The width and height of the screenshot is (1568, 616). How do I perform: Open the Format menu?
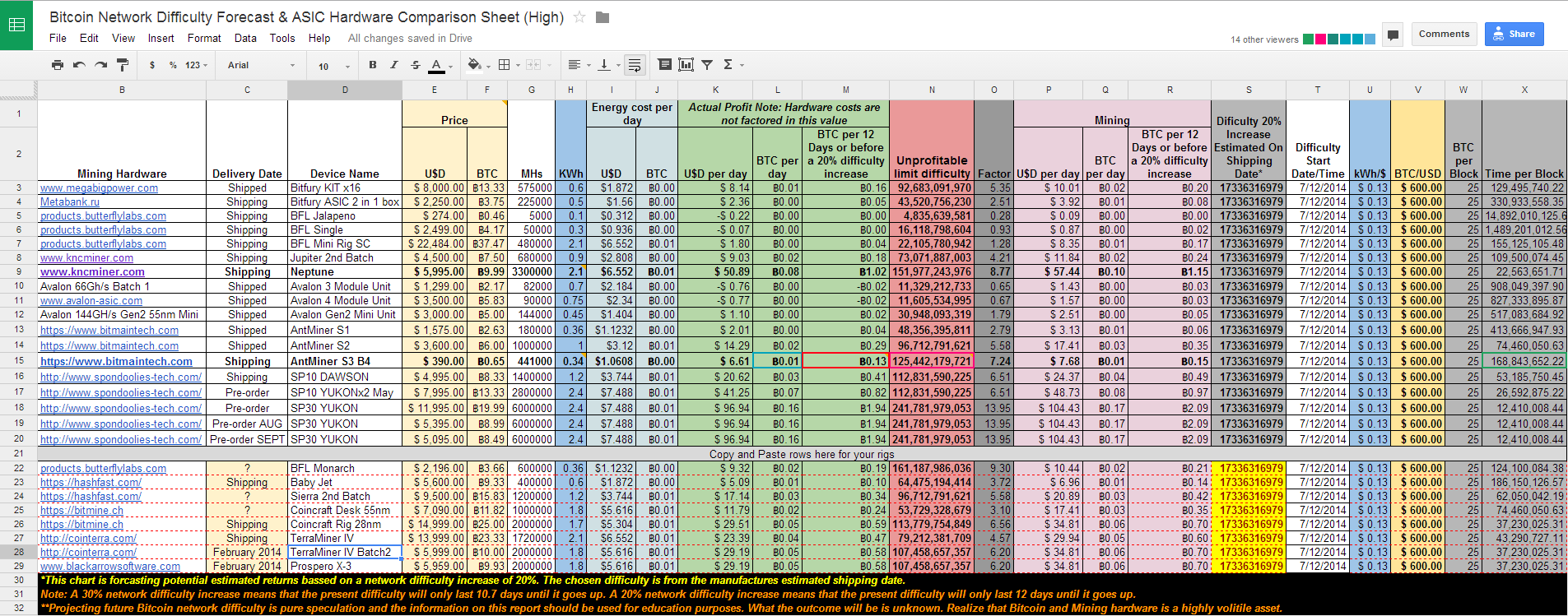[x=204, y=38]
